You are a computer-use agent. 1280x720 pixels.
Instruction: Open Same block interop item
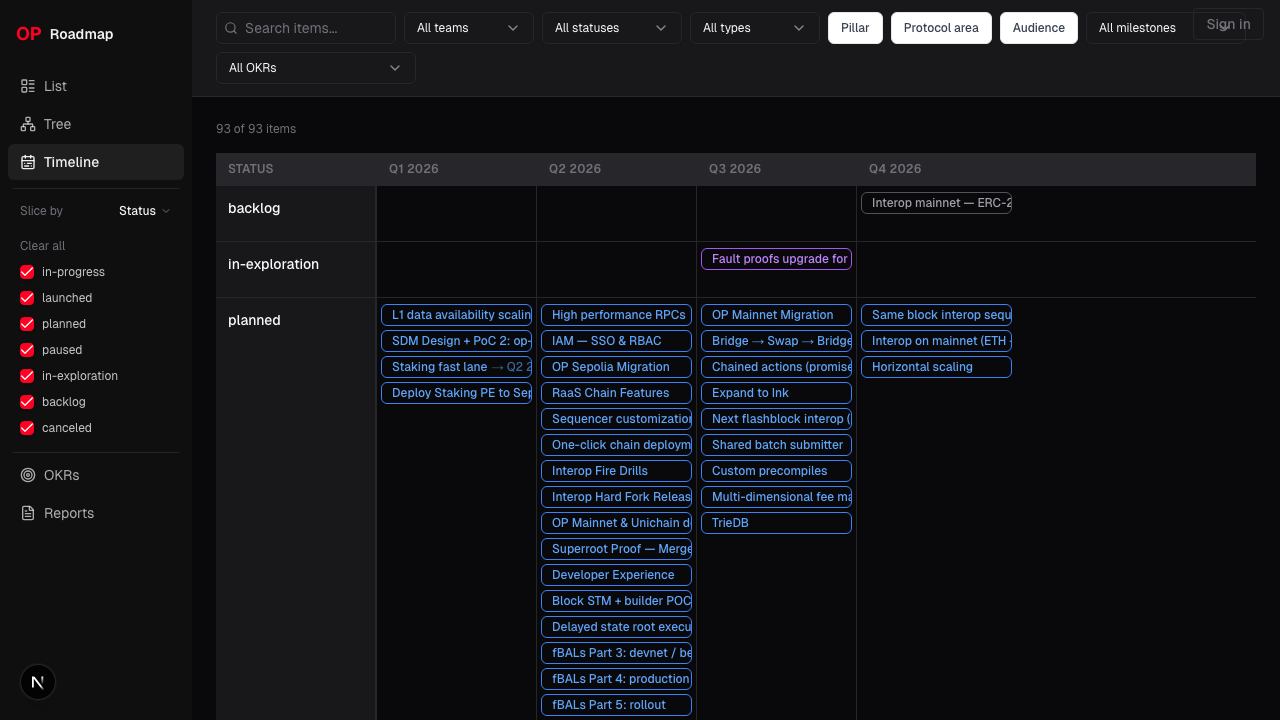[936, 315]
